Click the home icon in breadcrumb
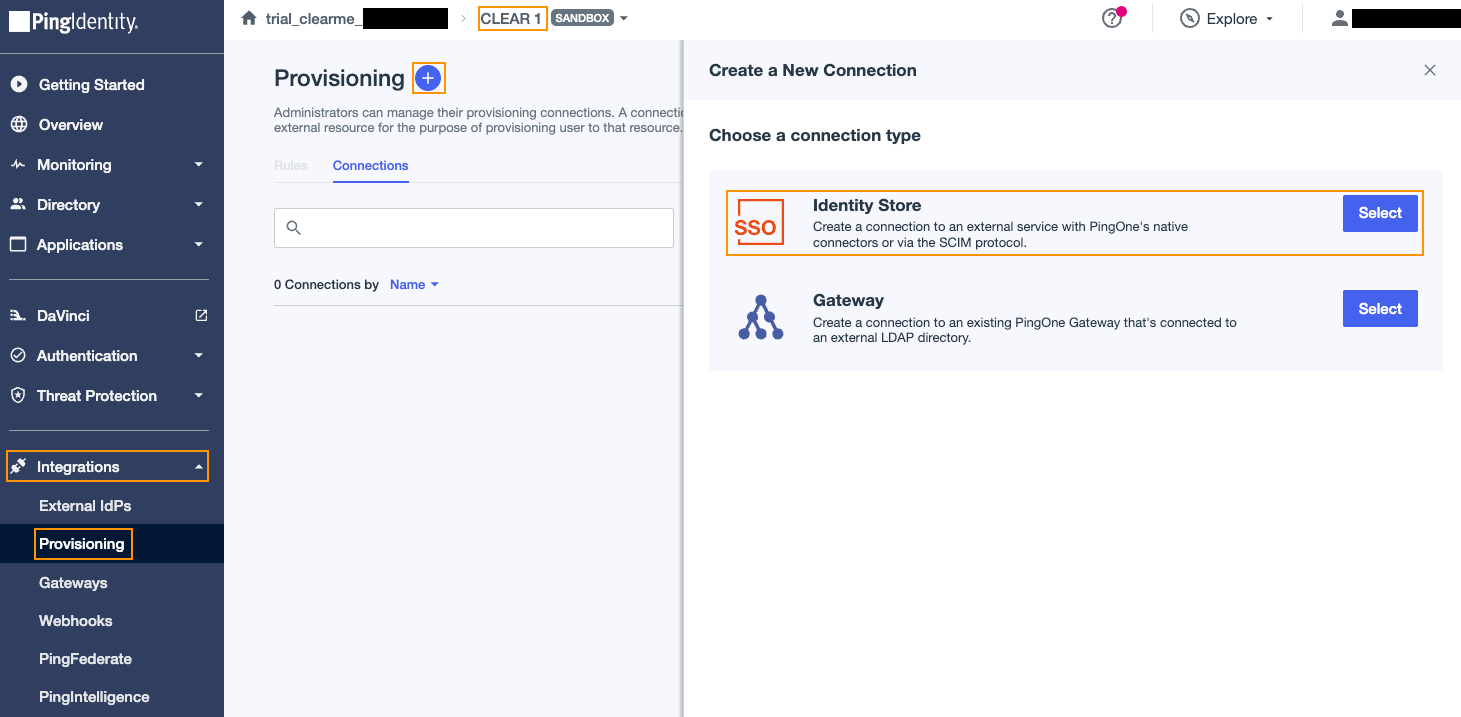The height and width of the screenshot is (717, 1461). click(249, 18)
